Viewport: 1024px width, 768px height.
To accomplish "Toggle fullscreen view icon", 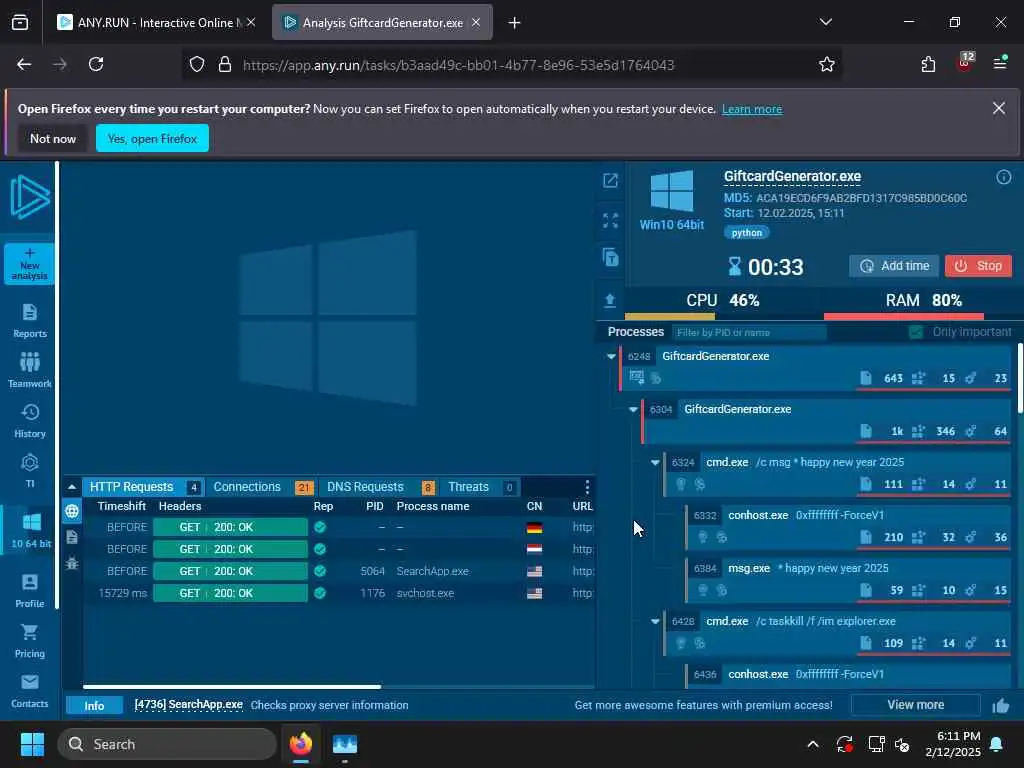I will (610, 221).
